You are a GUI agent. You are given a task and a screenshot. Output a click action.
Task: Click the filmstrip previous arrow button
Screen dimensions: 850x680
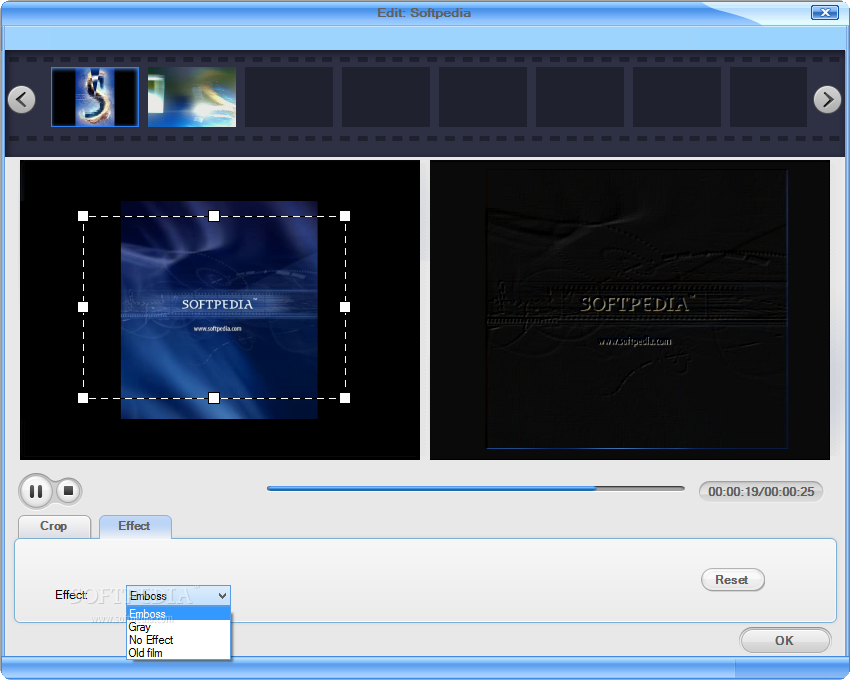22,100
